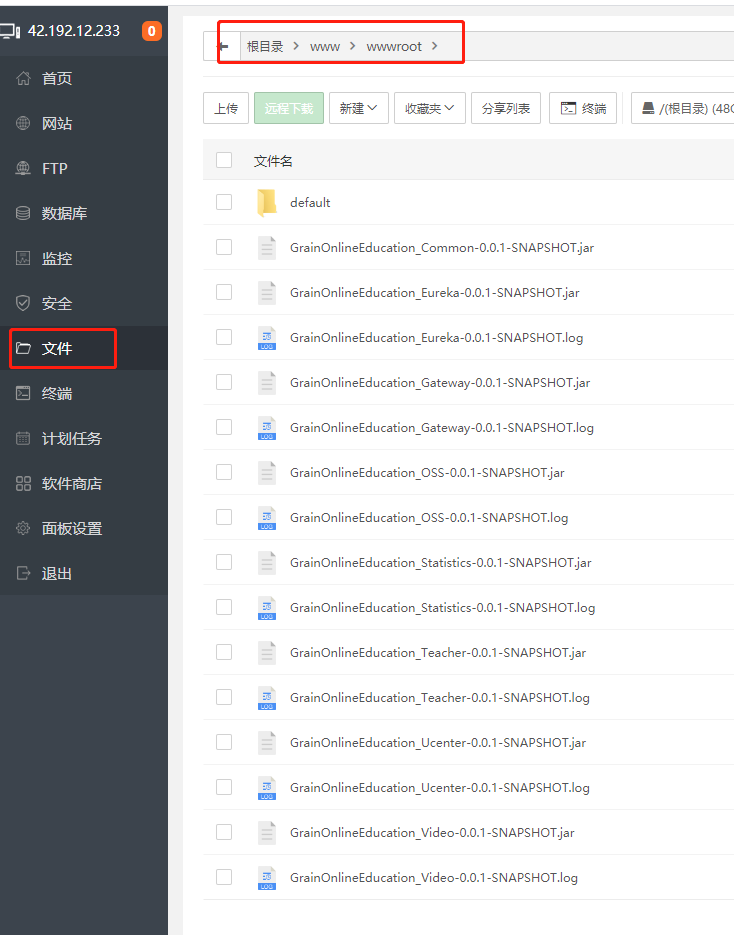Screen dimensions: 734x935
Task: Click wwwroot in the breadcrumb
Action: pos(394,47)
